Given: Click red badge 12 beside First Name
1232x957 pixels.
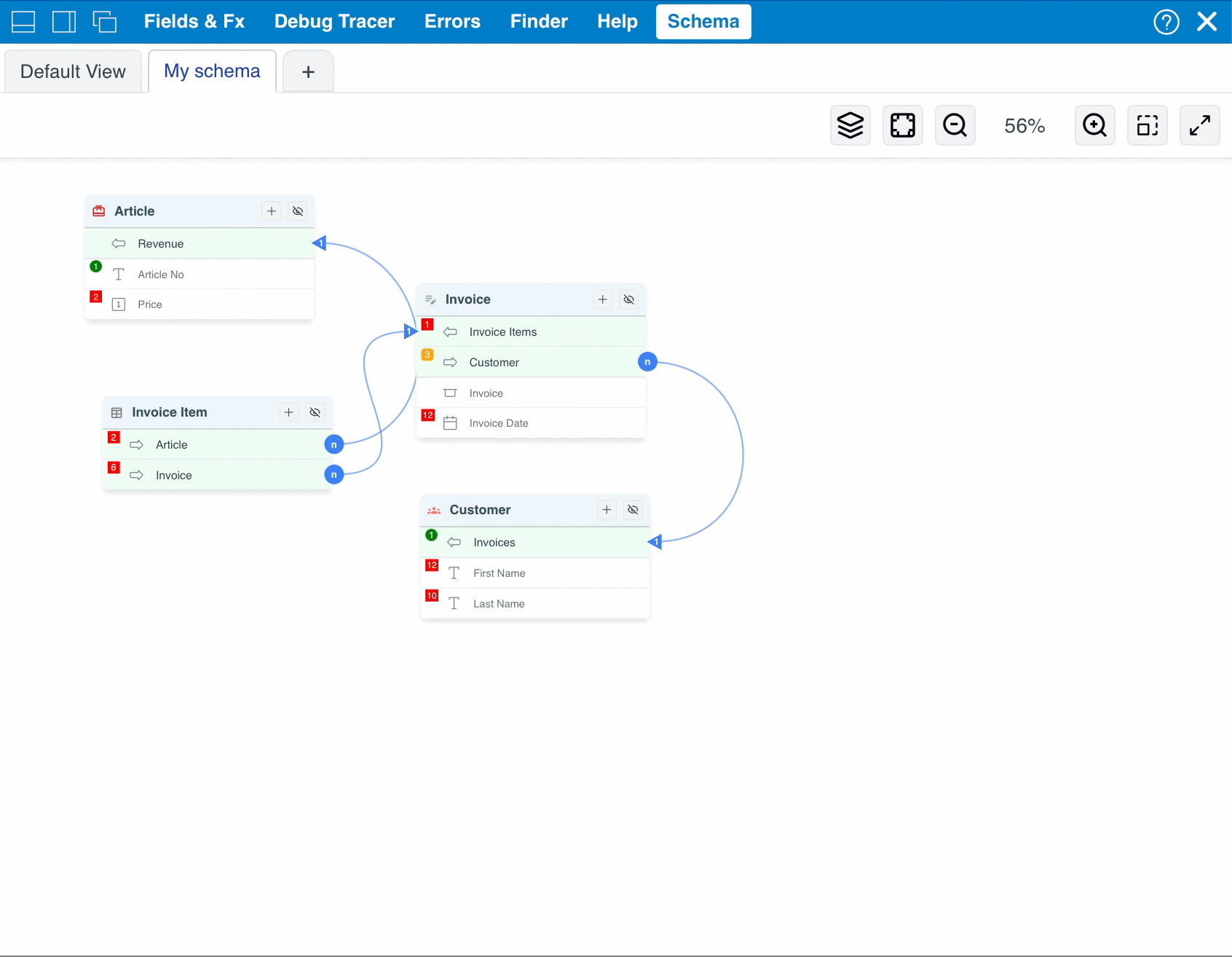Looking at the screenshot, I should click(x=432, y=565).
